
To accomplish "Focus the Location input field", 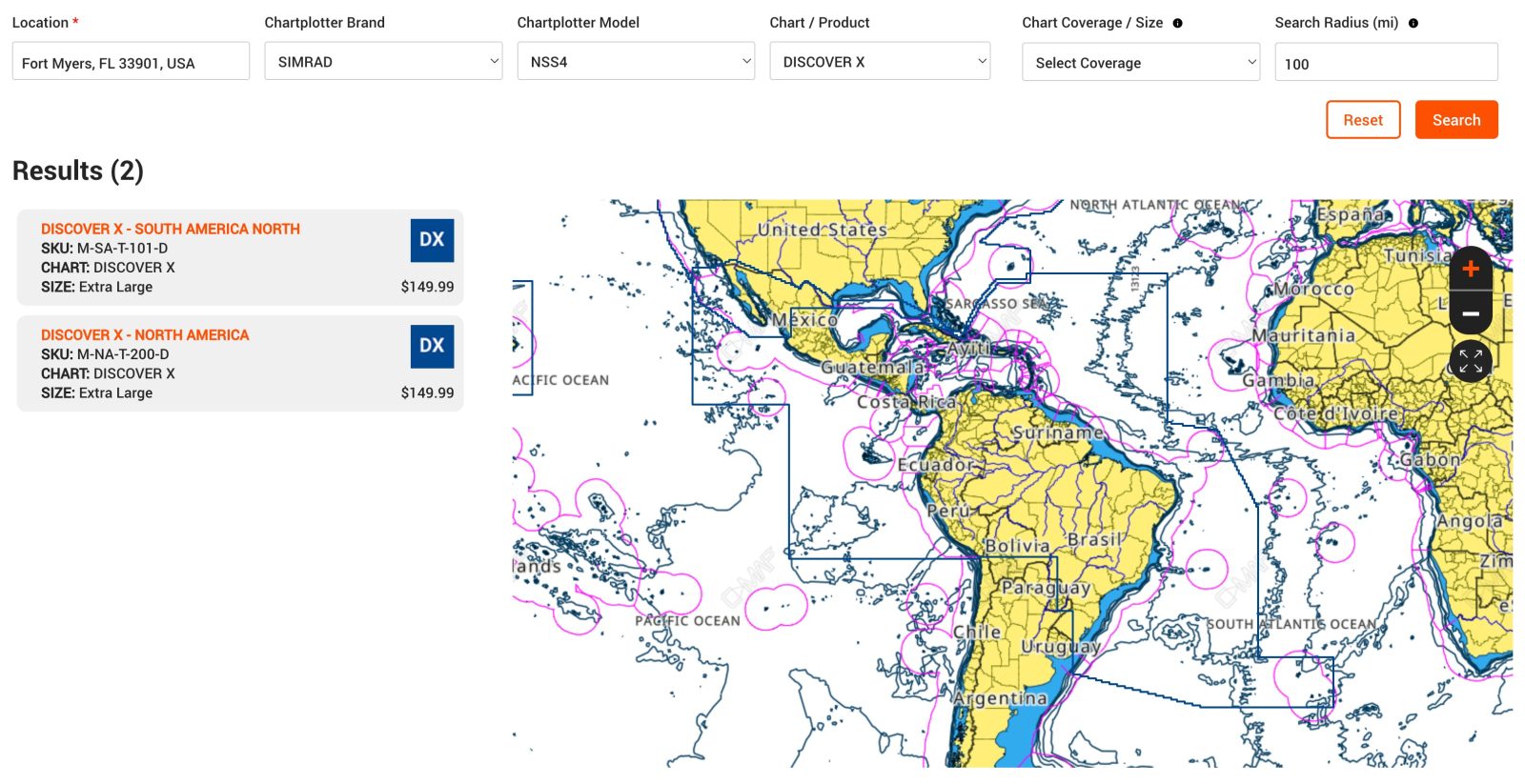I will click(131, 63).
